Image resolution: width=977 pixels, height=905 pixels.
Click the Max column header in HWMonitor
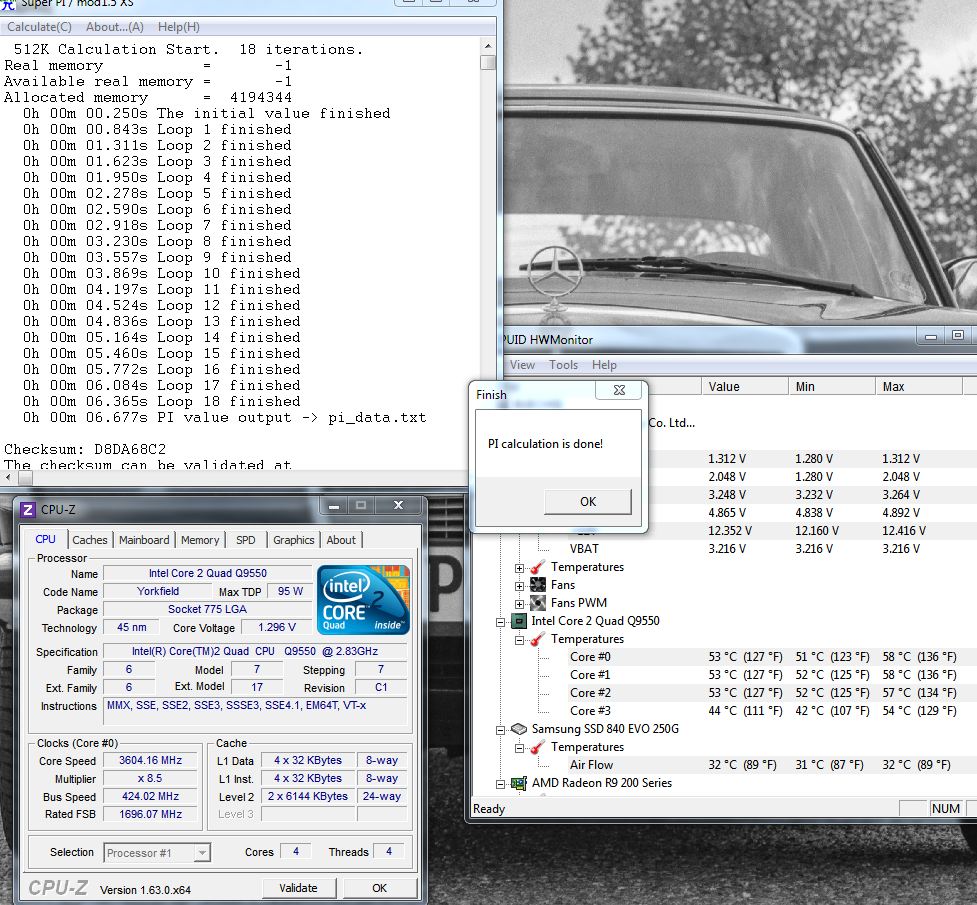pyautogui.click(x=919, y=386)
